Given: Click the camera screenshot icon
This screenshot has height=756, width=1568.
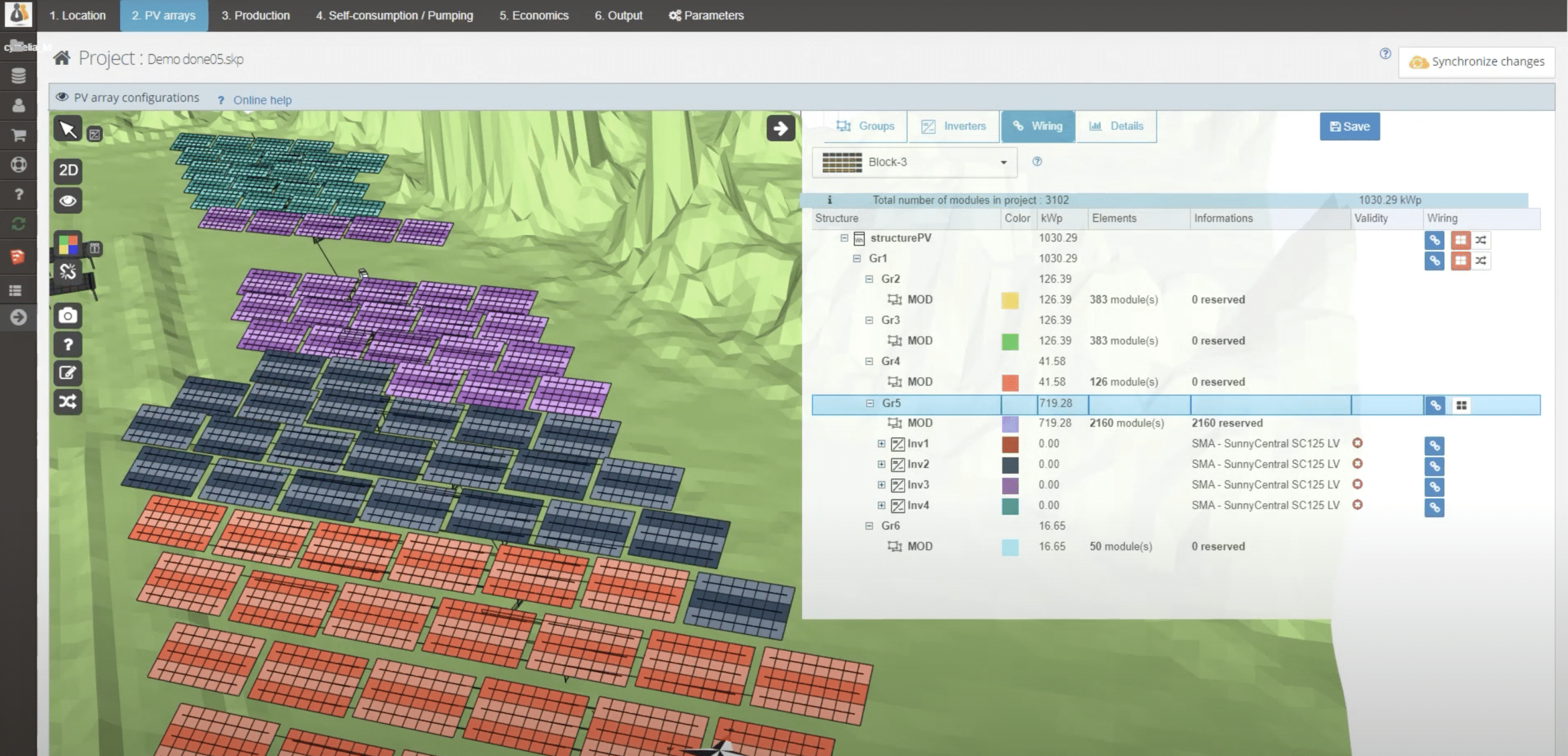Looking at the screenshot, I should pos(67,316).
